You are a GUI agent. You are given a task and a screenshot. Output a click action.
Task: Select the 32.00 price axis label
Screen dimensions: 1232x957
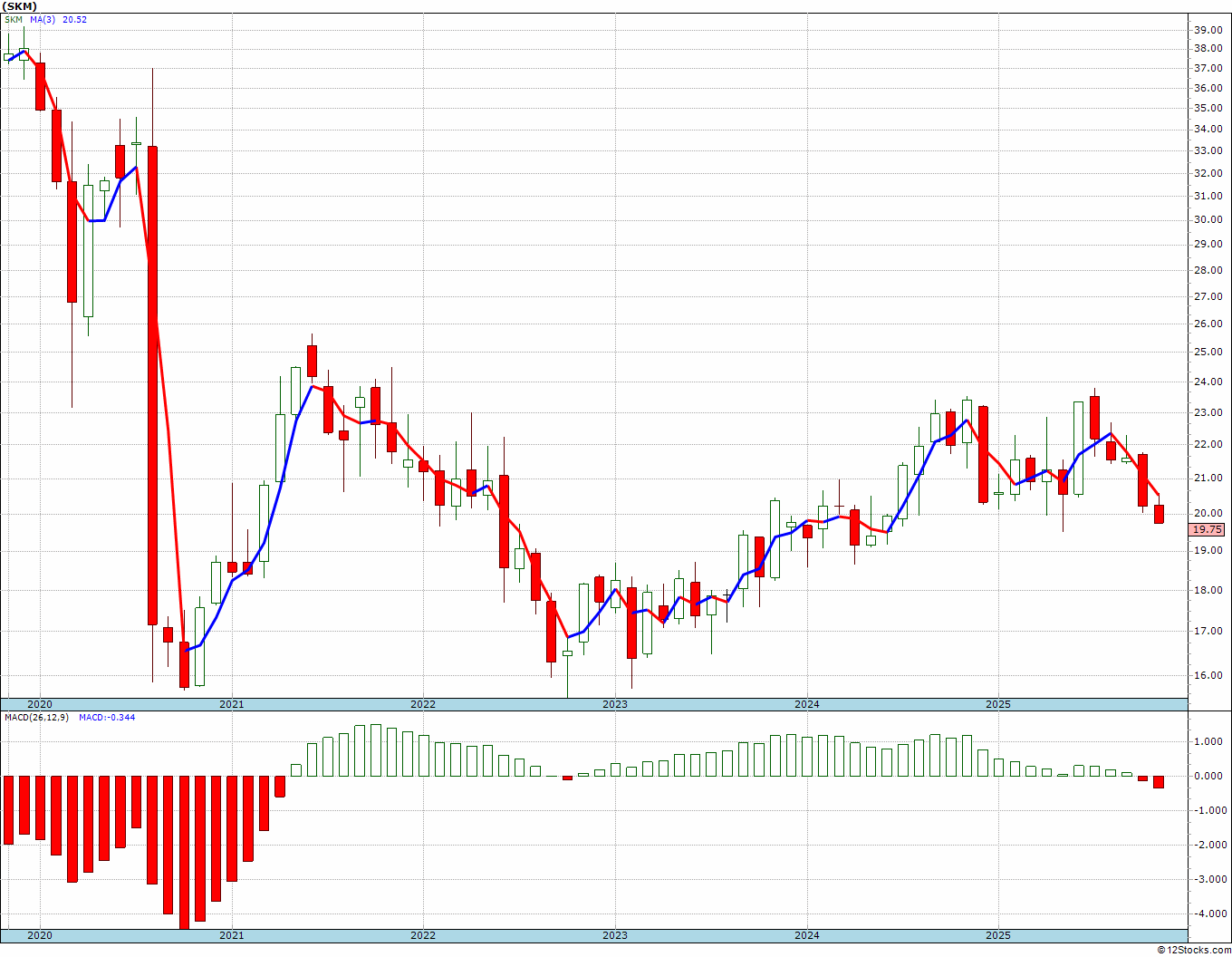[x=1207, y=173]
